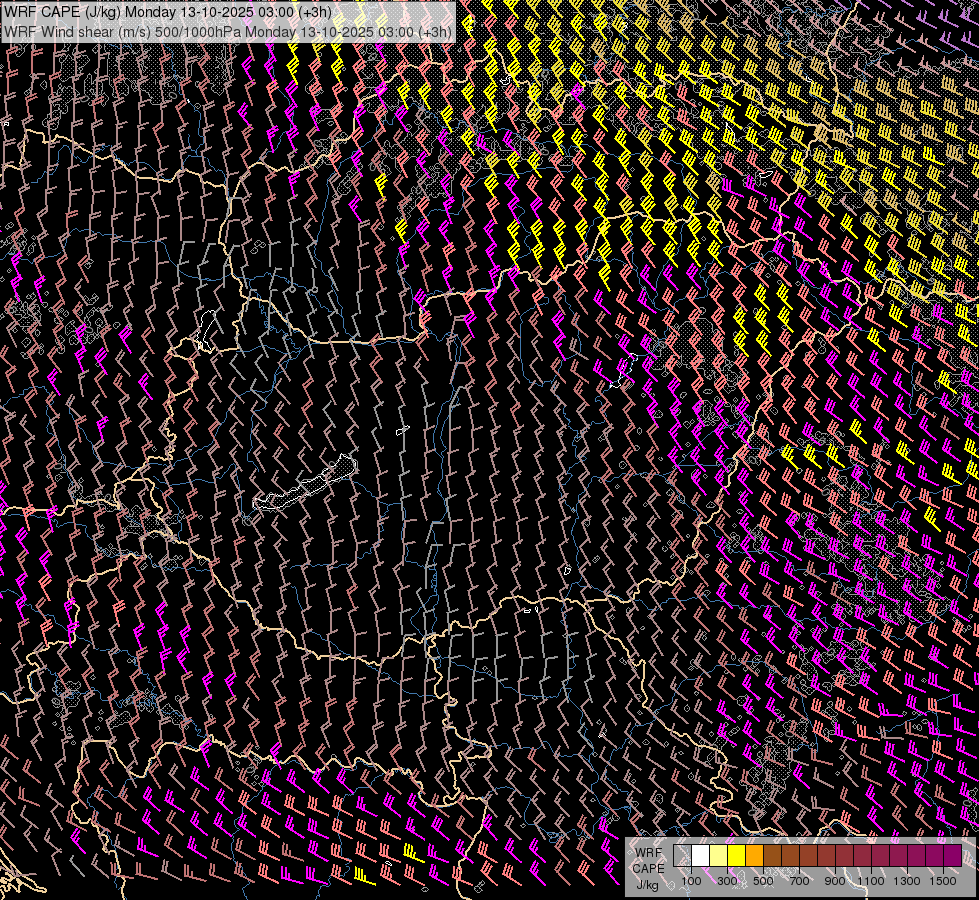Click the 100 value label in legend
The width and height of the screenshot is (979, 900).
[691, 881]
